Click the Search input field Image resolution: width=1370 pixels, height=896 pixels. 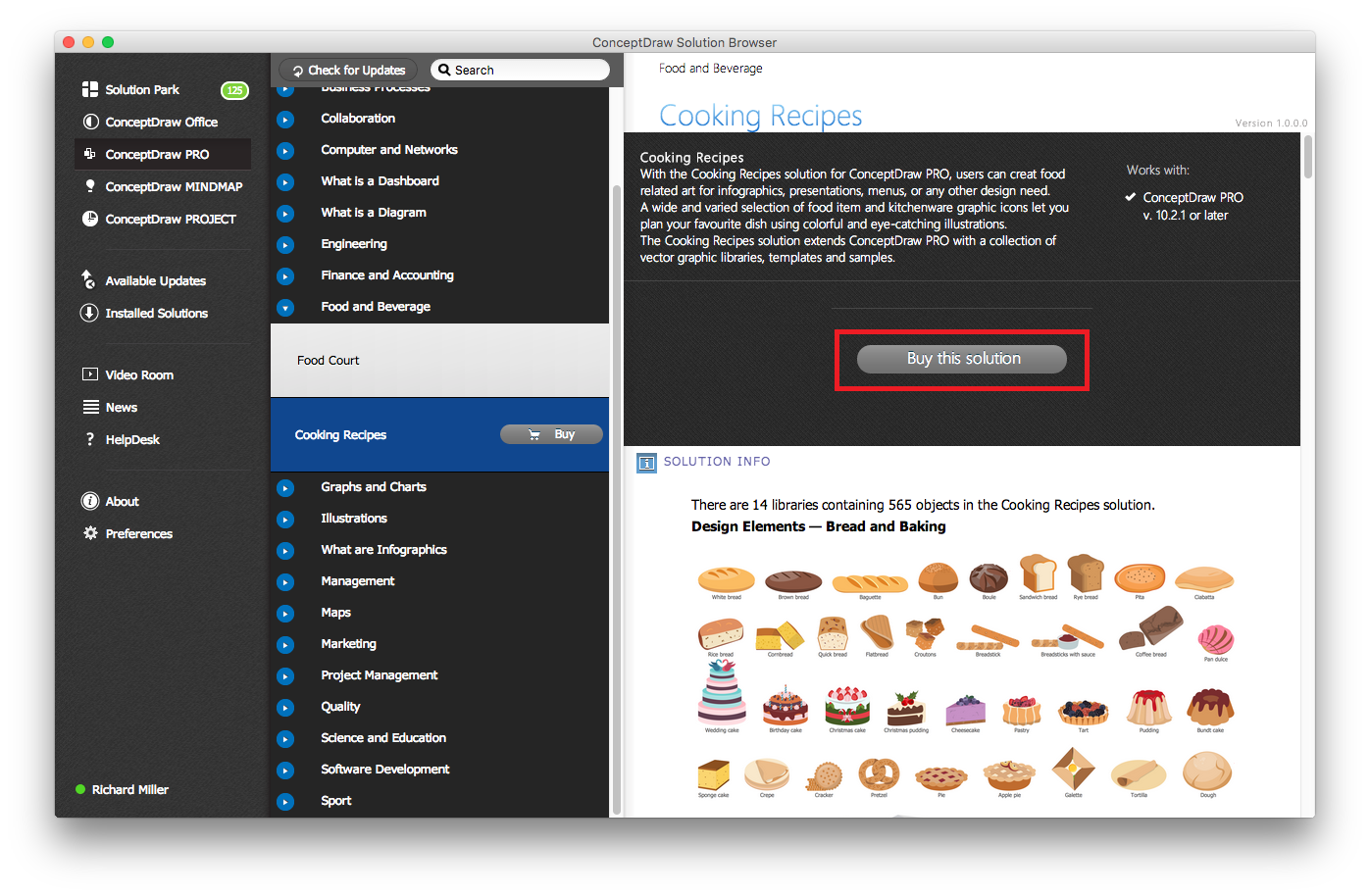(x=520, y=70)
